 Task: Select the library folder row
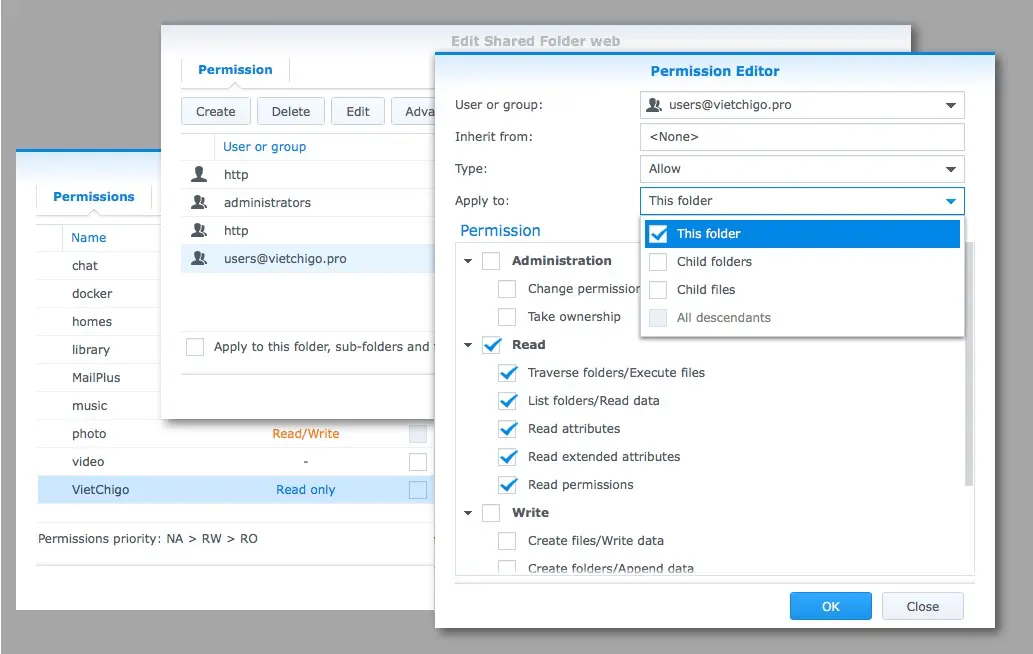pos(99,350)
